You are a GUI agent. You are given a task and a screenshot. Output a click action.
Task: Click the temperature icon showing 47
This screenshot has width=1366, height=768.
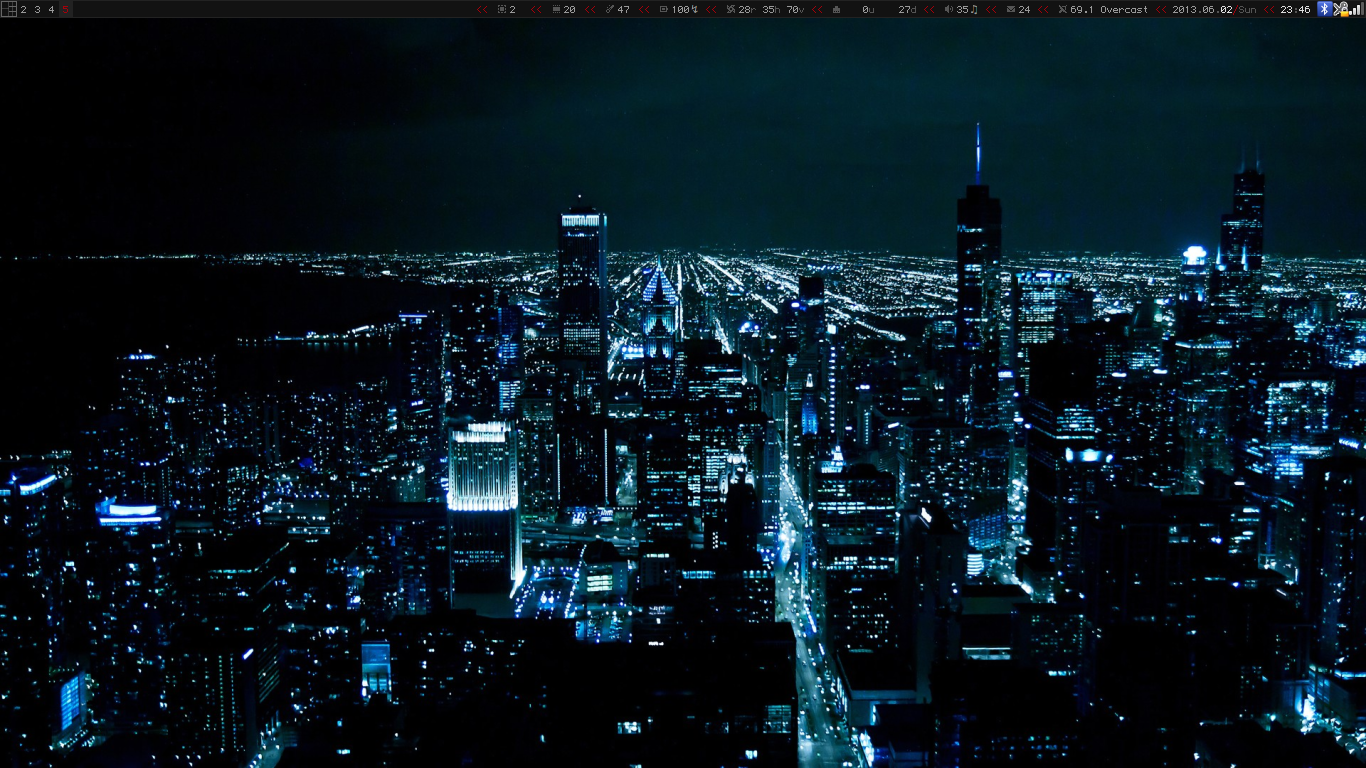pyautogui.click(x=610, y=9)
